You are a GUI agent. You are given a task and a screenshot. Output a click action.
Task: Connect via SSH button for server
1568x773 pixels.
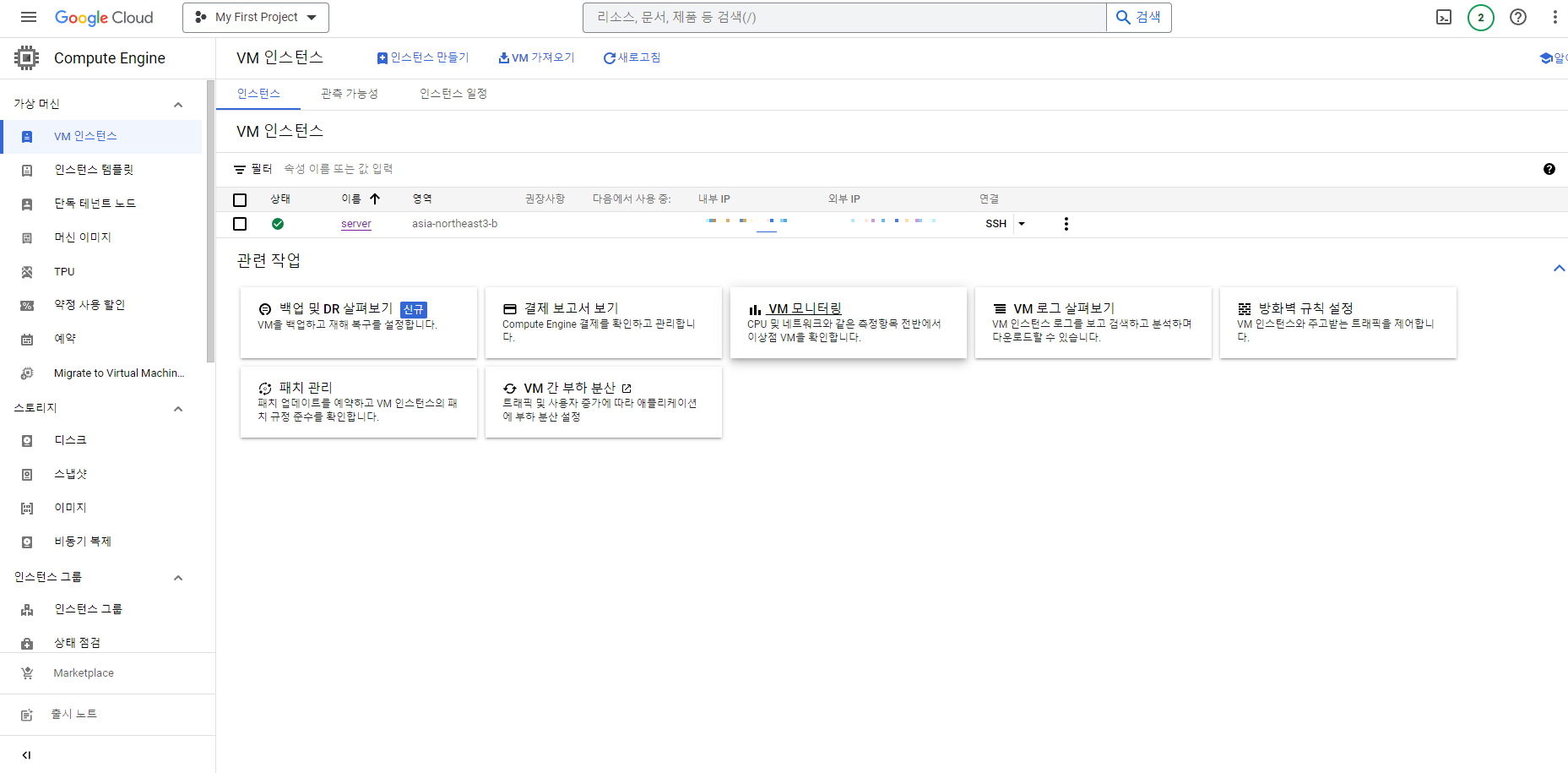pyautogui.click(x=996, y=224)
